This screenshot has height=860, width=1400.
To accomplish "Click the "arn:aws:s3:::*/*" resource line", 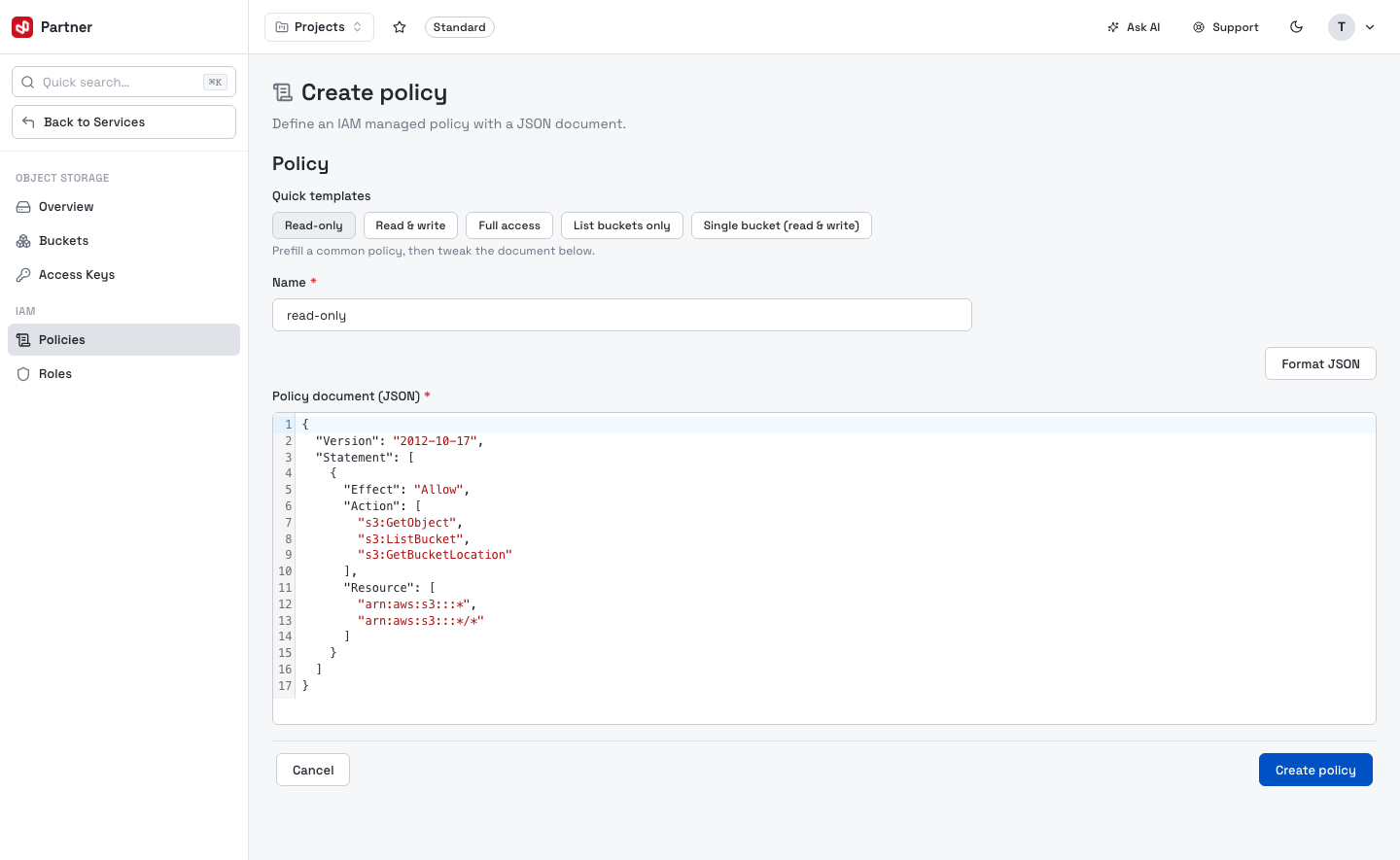I will click(421, 621).
